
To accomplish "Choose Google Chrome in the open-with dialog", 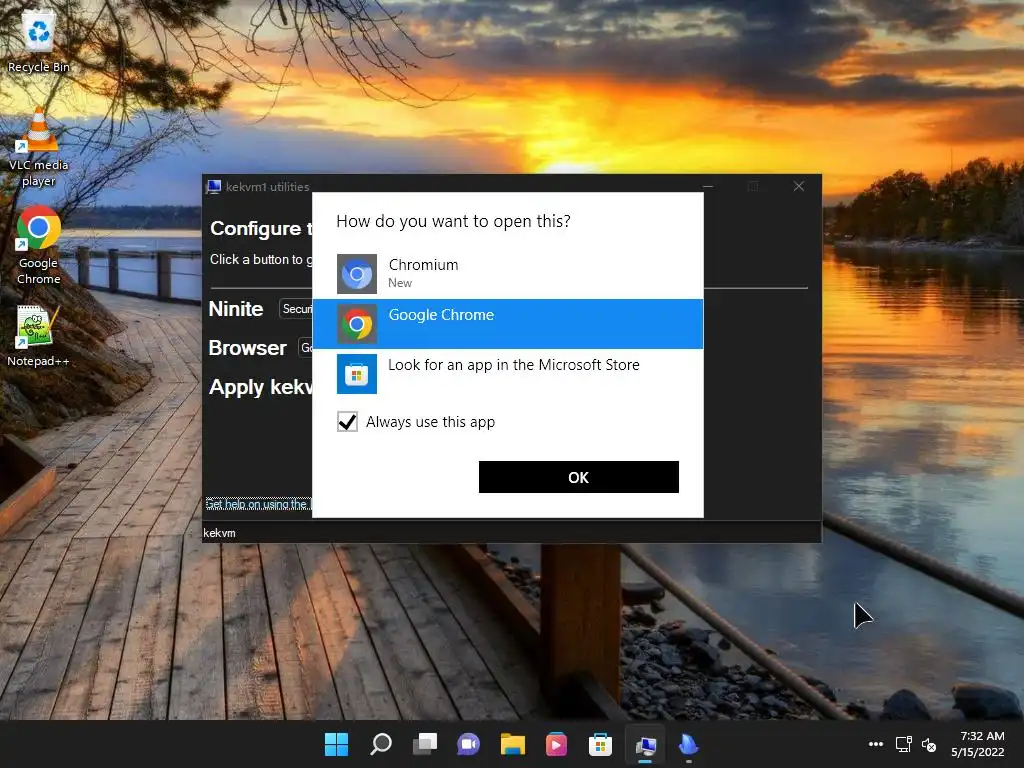I will click(507, 324).
